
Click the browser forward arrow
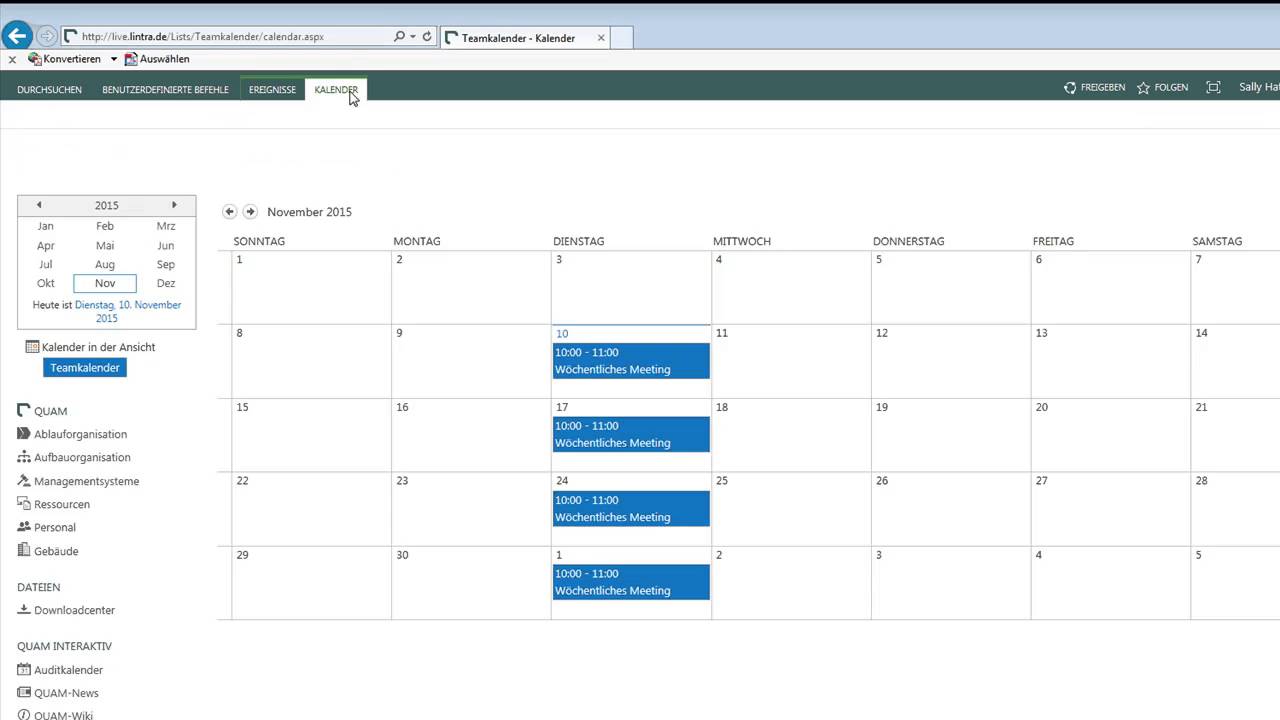pyautogui.click(x=46, y=36)
